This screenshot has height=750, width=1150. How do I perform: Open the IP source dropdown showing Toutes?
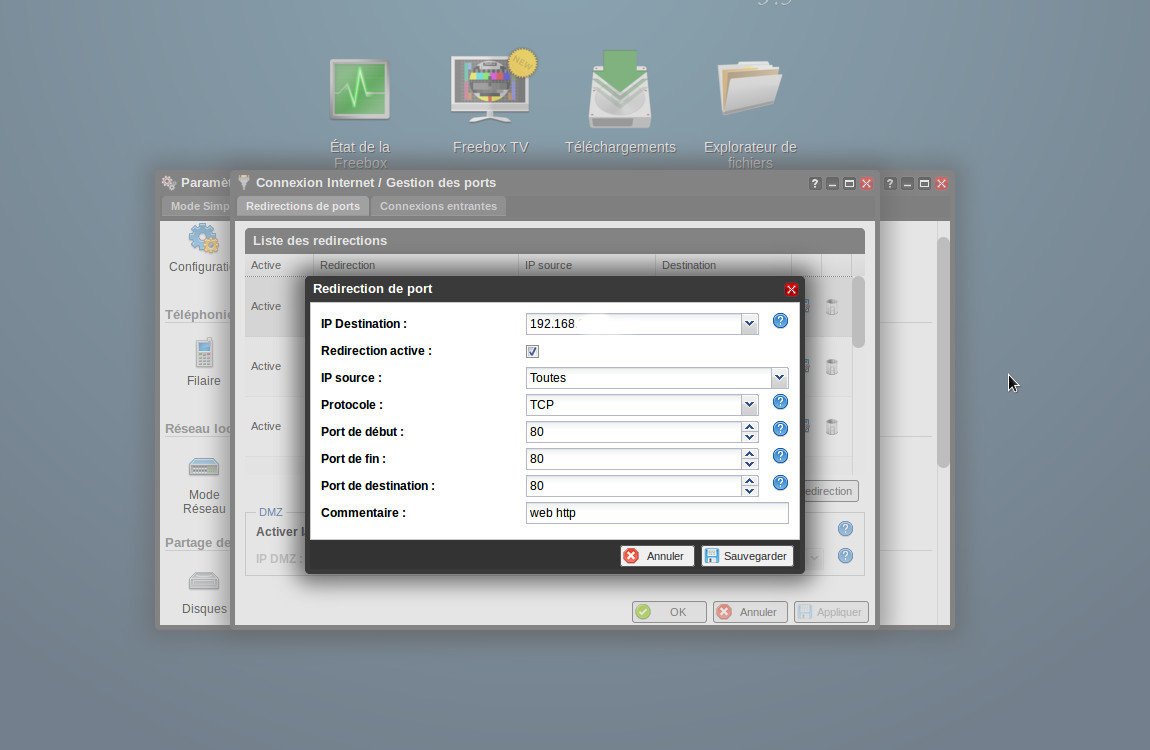[x=779, y=378]
